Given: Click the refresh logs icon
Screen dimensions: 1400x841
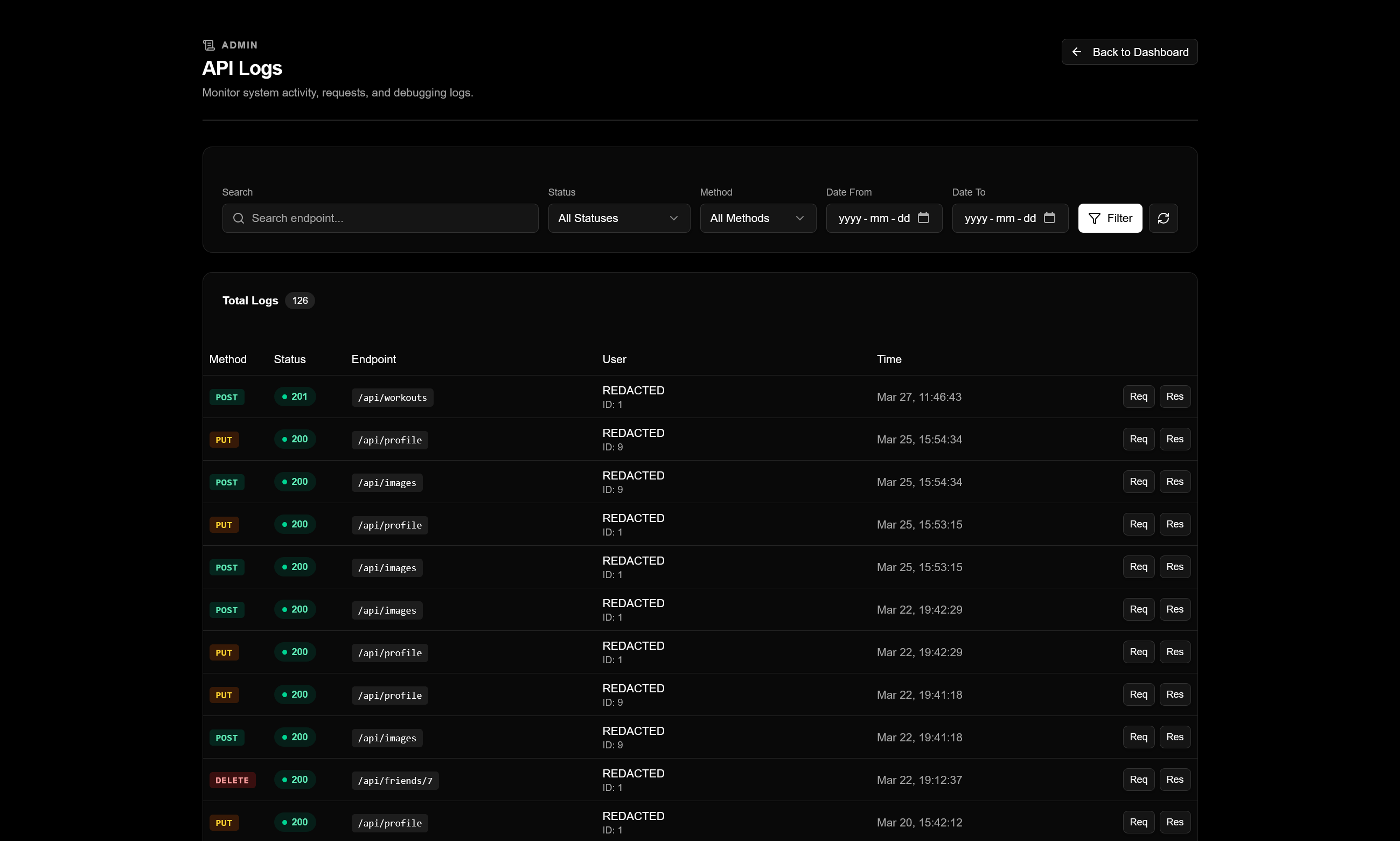Looking at the screenshot, I should click(1164, 218).
